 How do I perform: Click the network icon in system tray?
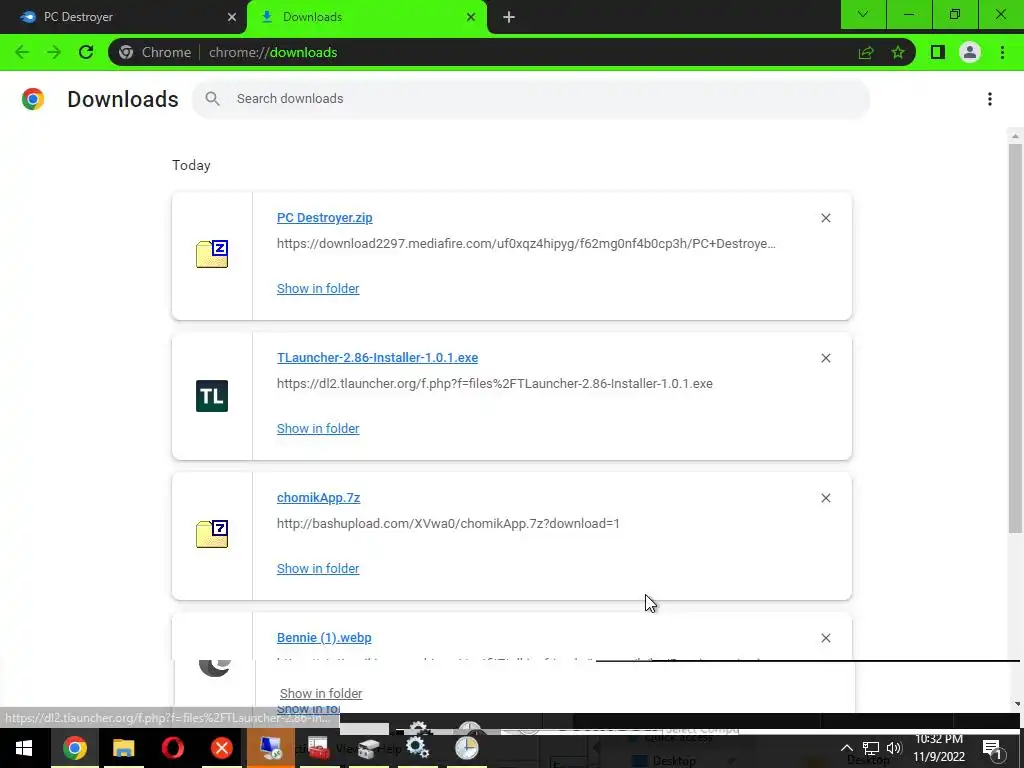click(x=871, y=748)
